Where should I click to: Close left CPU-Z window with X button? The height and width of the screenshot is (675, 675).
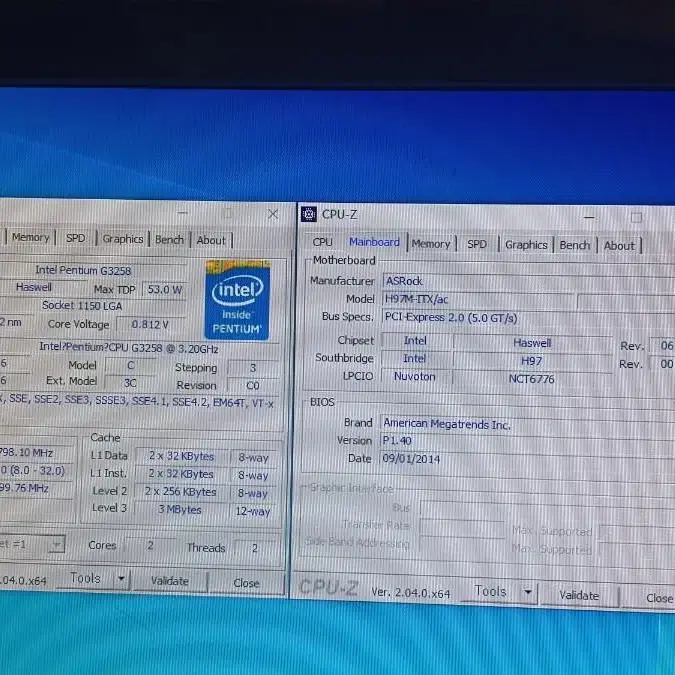pyautogui.click(x=273, y=214)
